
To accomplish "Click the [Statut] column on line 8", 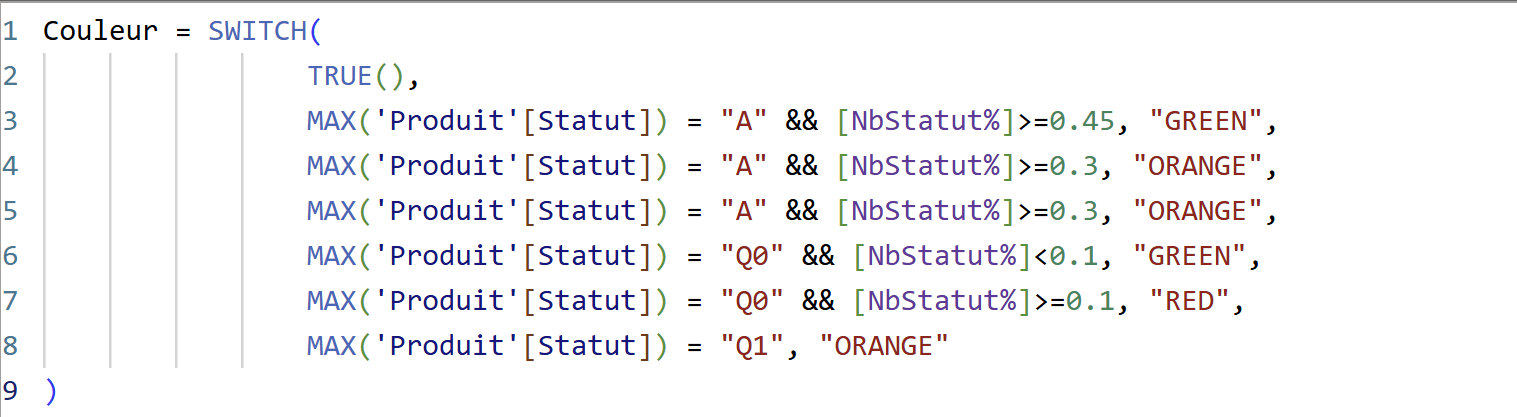I will [589, 346].
